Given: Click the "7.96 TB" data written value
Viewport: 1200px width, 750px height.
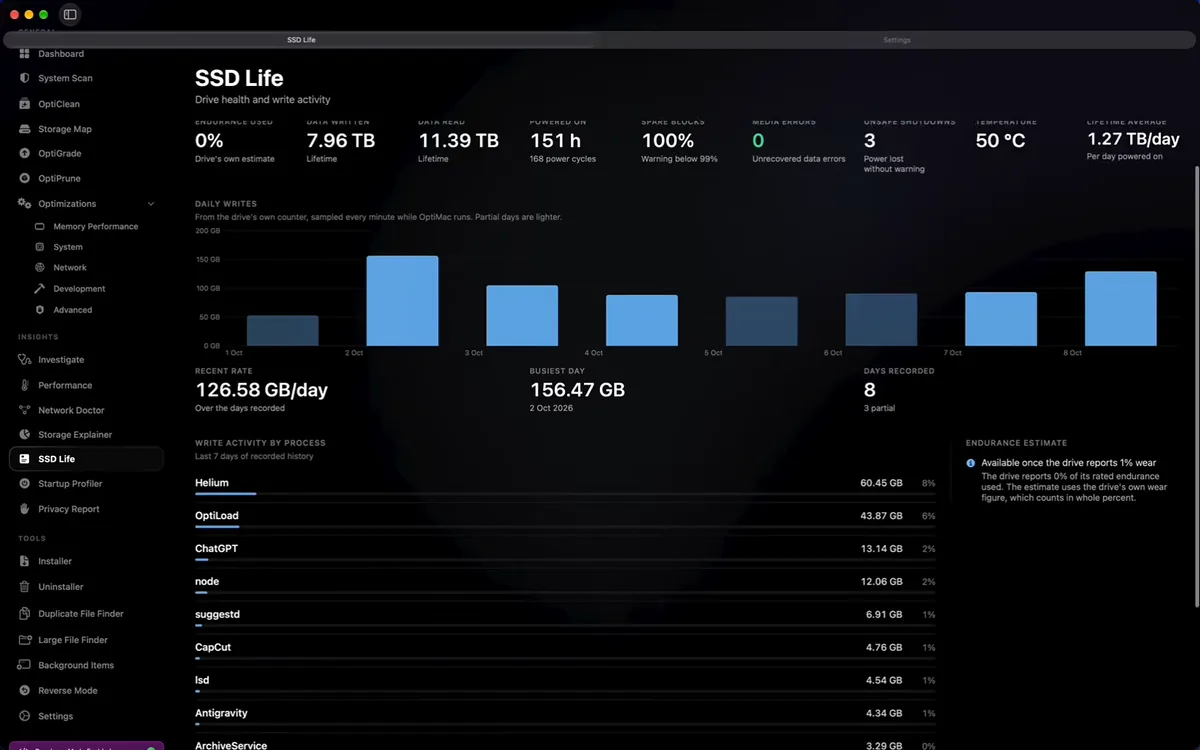Looking at the screenshot, I should pyautogui.click(x=341, y=141).
